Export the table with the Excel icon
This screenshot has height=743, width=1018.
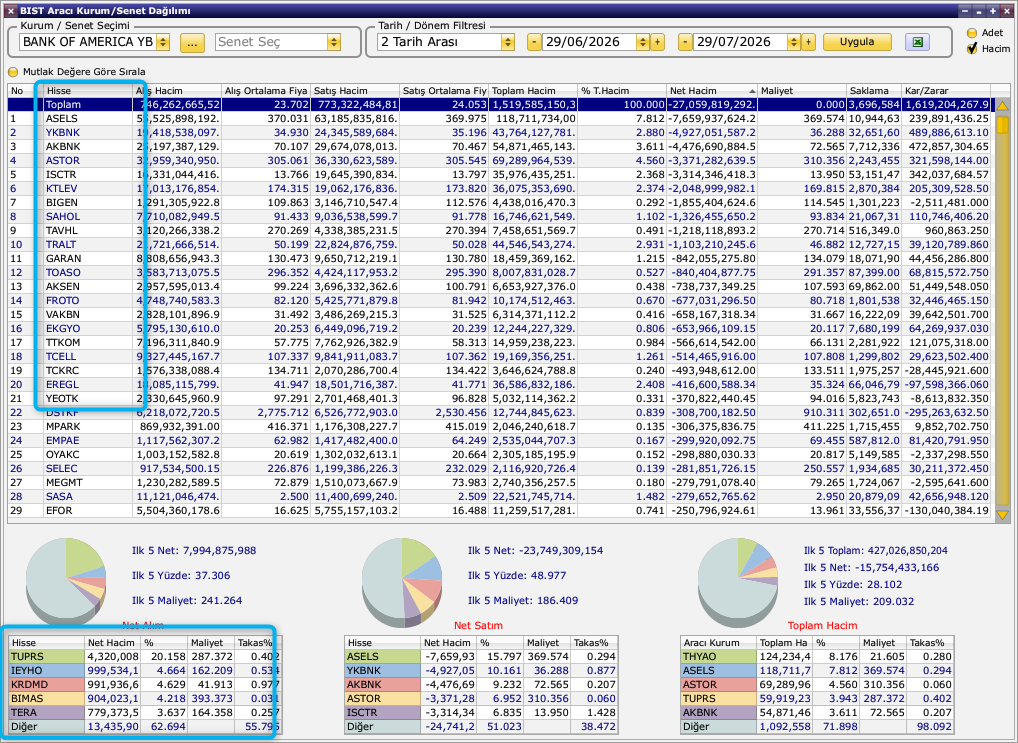pos(917,42)
